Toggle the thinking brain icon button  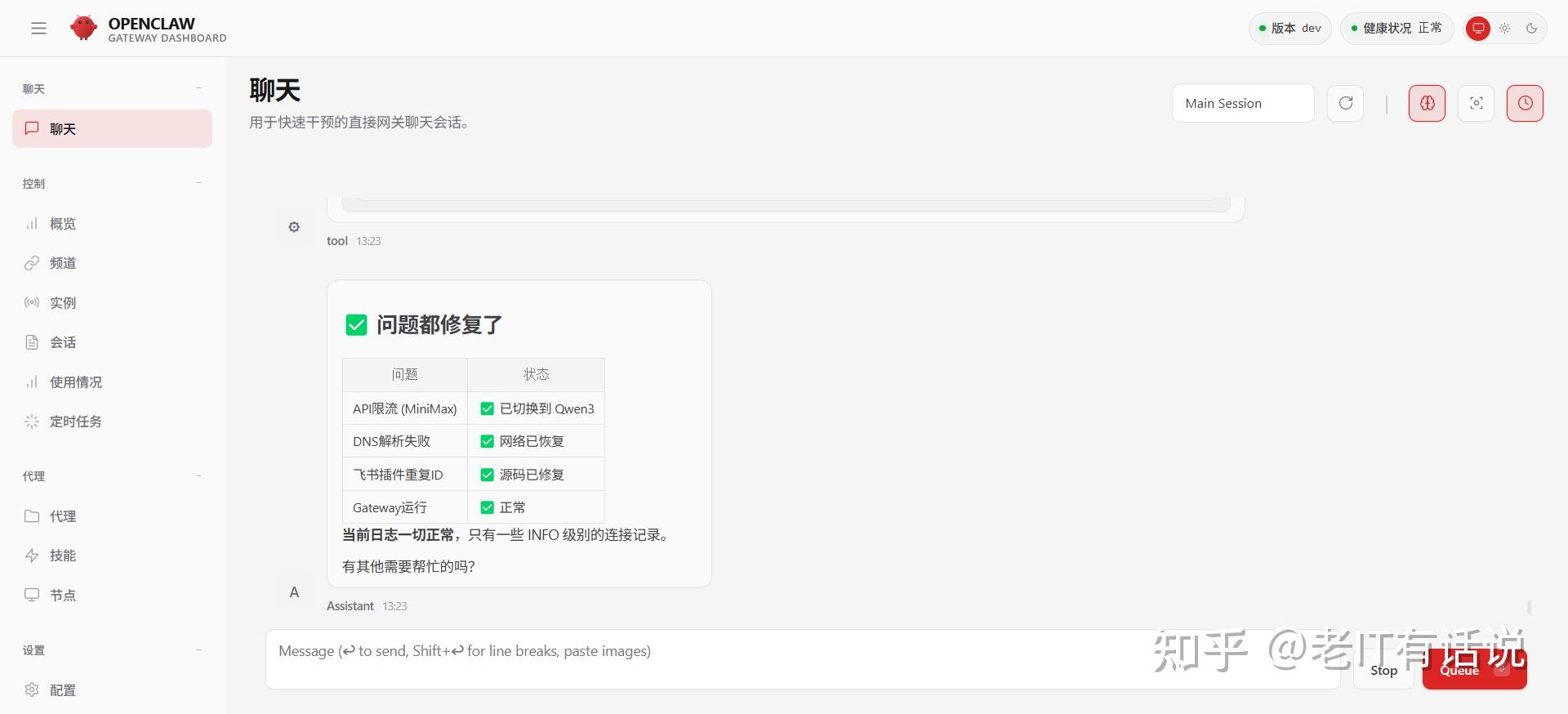[1428, 103]
